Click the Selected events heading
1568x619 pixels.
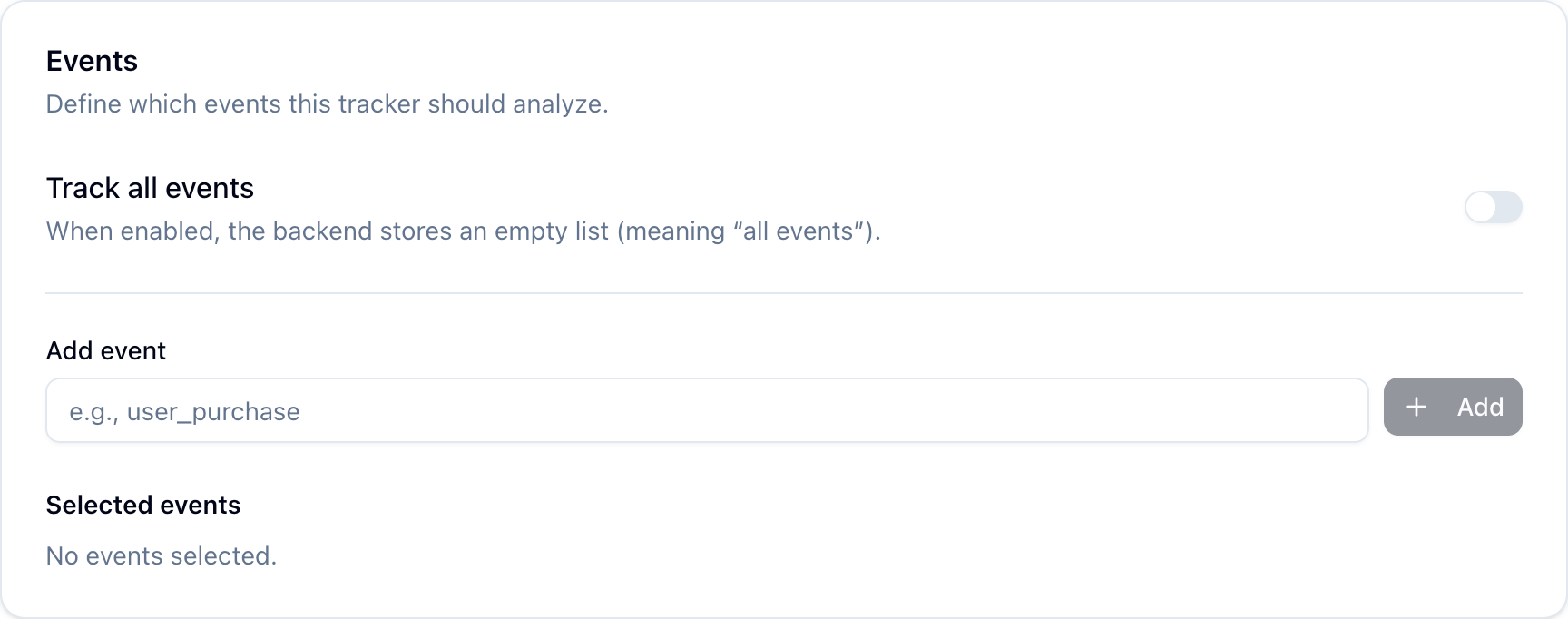[143, 505]
